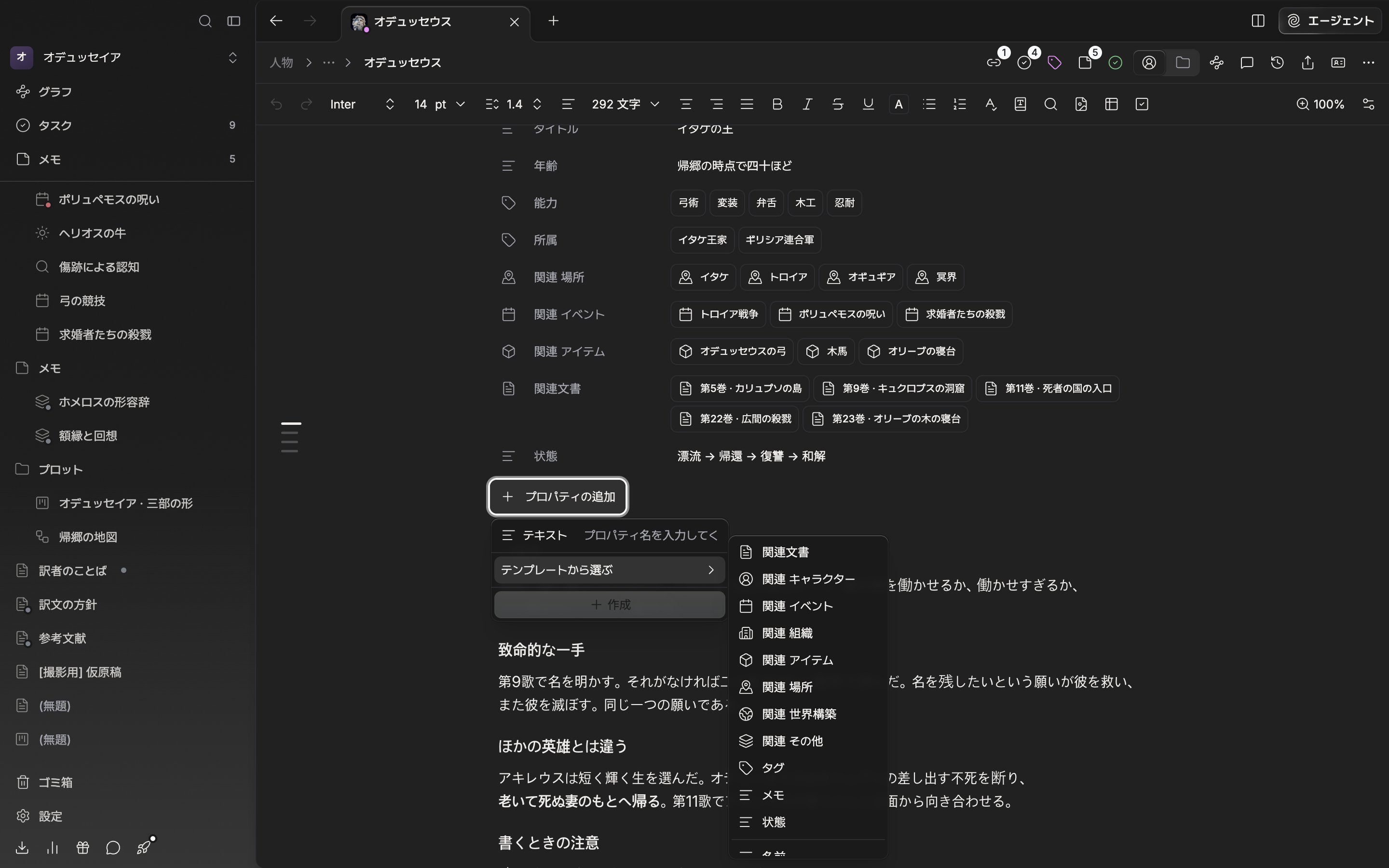Viewport: 1389px width, 868px height.
Task: Open 設定 settings
Action: pos(127,816)
